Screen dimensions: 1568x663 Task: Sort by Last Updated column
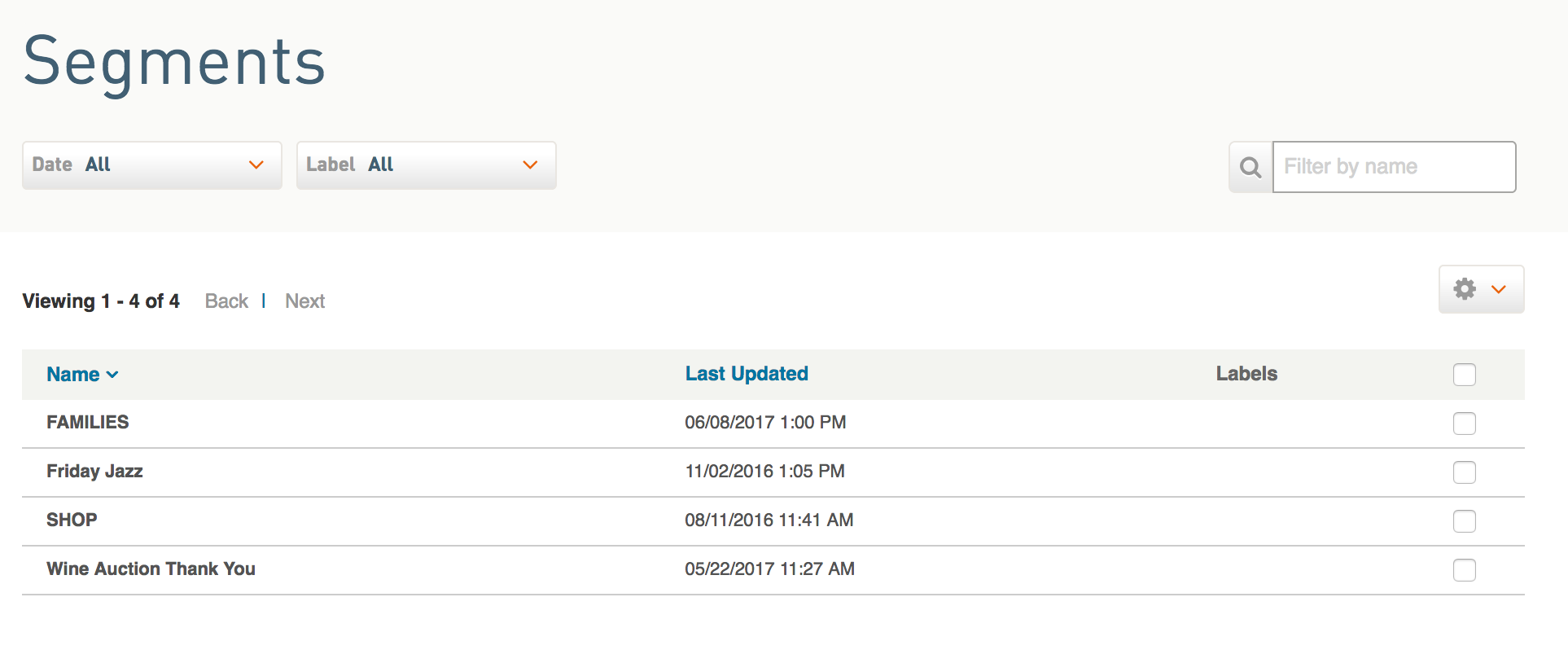[x=747, y=374]
